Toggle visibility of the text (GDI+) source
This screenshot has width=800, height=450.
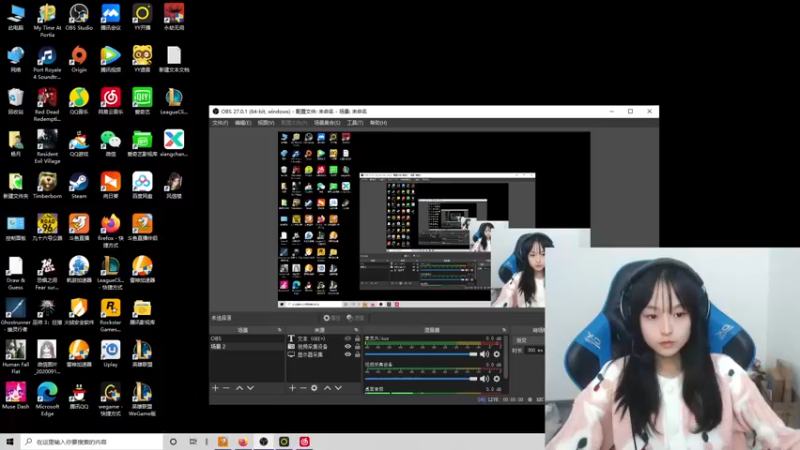click(348, 338)
